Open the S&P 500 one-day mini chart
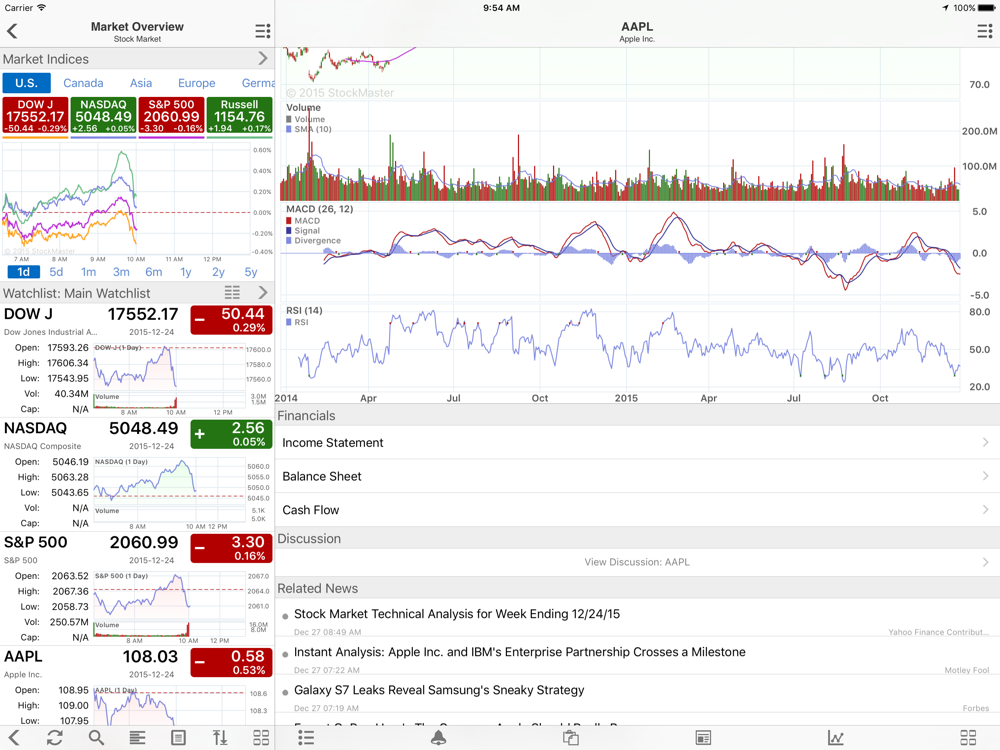This screenshot has height=750, width=1000. tap(182, 607)
